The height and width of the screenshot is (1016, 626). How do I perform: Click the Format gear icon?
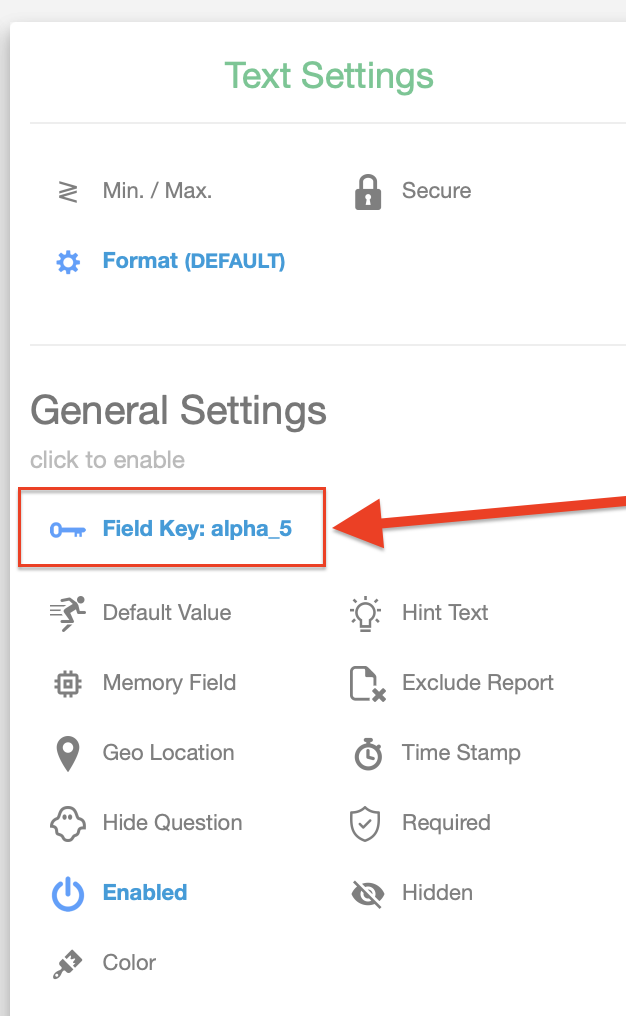pos(68,262)
